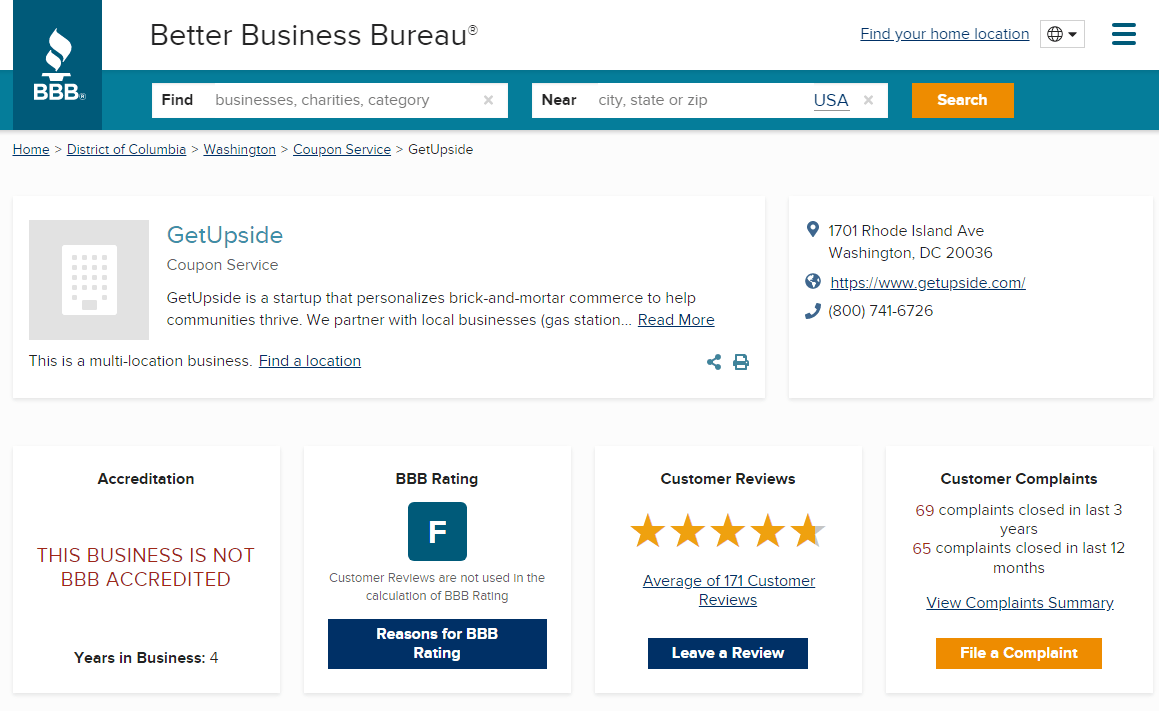This screenshot has width=1159, height=711.
Task: Click the BBB Rating heading
Action: pos(437,479)
